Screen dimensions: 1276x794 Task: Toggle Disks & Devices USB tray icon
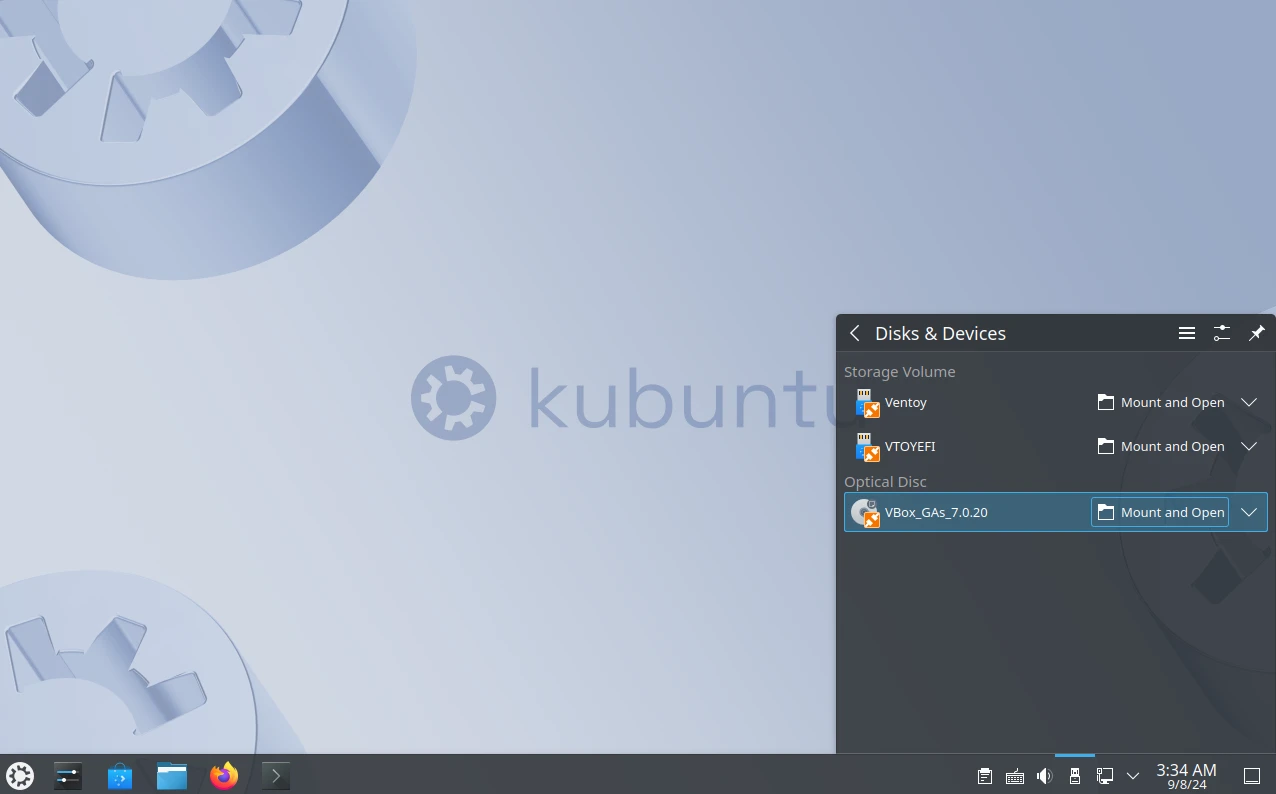point(1075,776)
